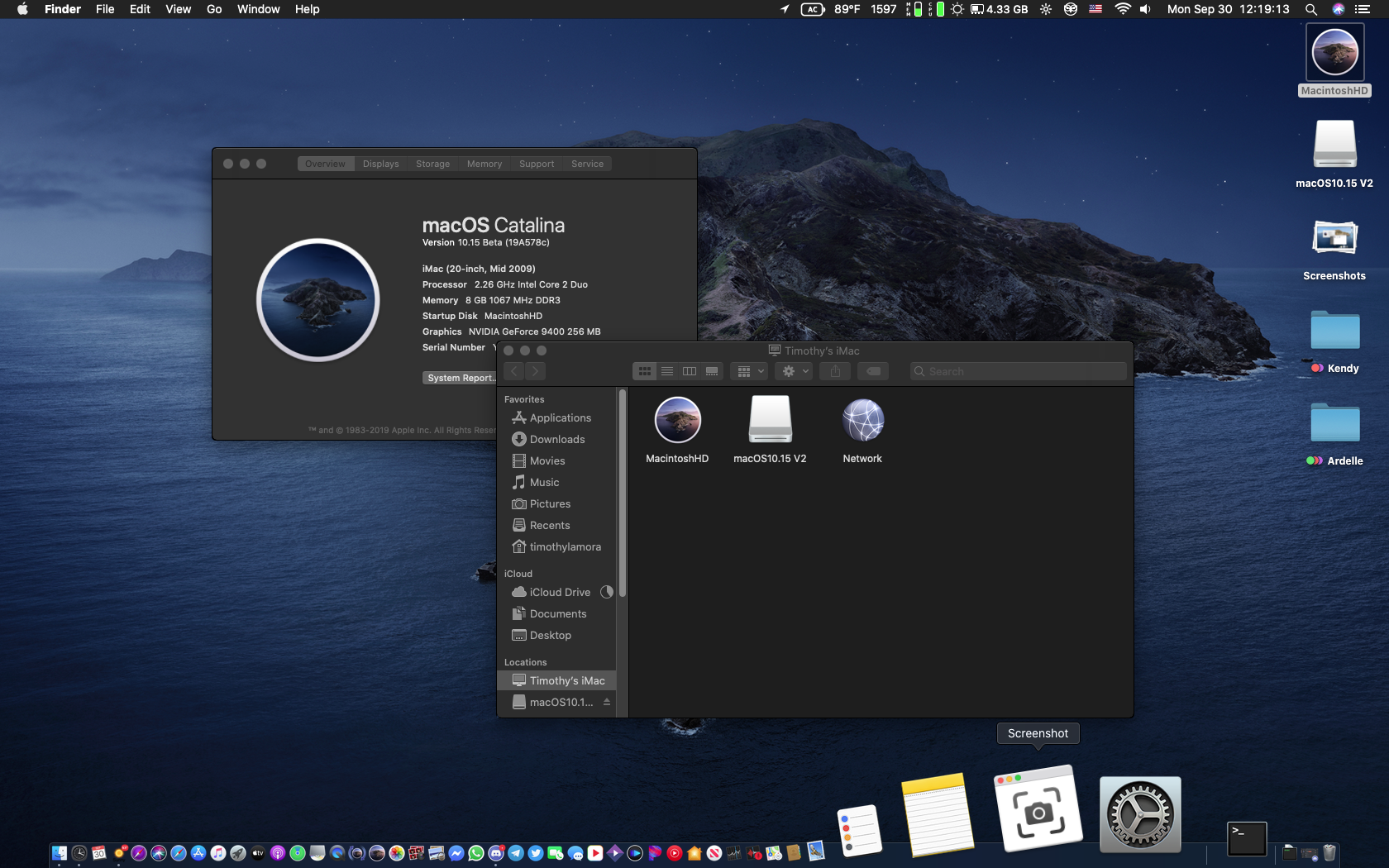Select the Ardelle folder on desktop
Image resolution: width=1389 pixels, height=868 pixels.
coord(1334,433)
